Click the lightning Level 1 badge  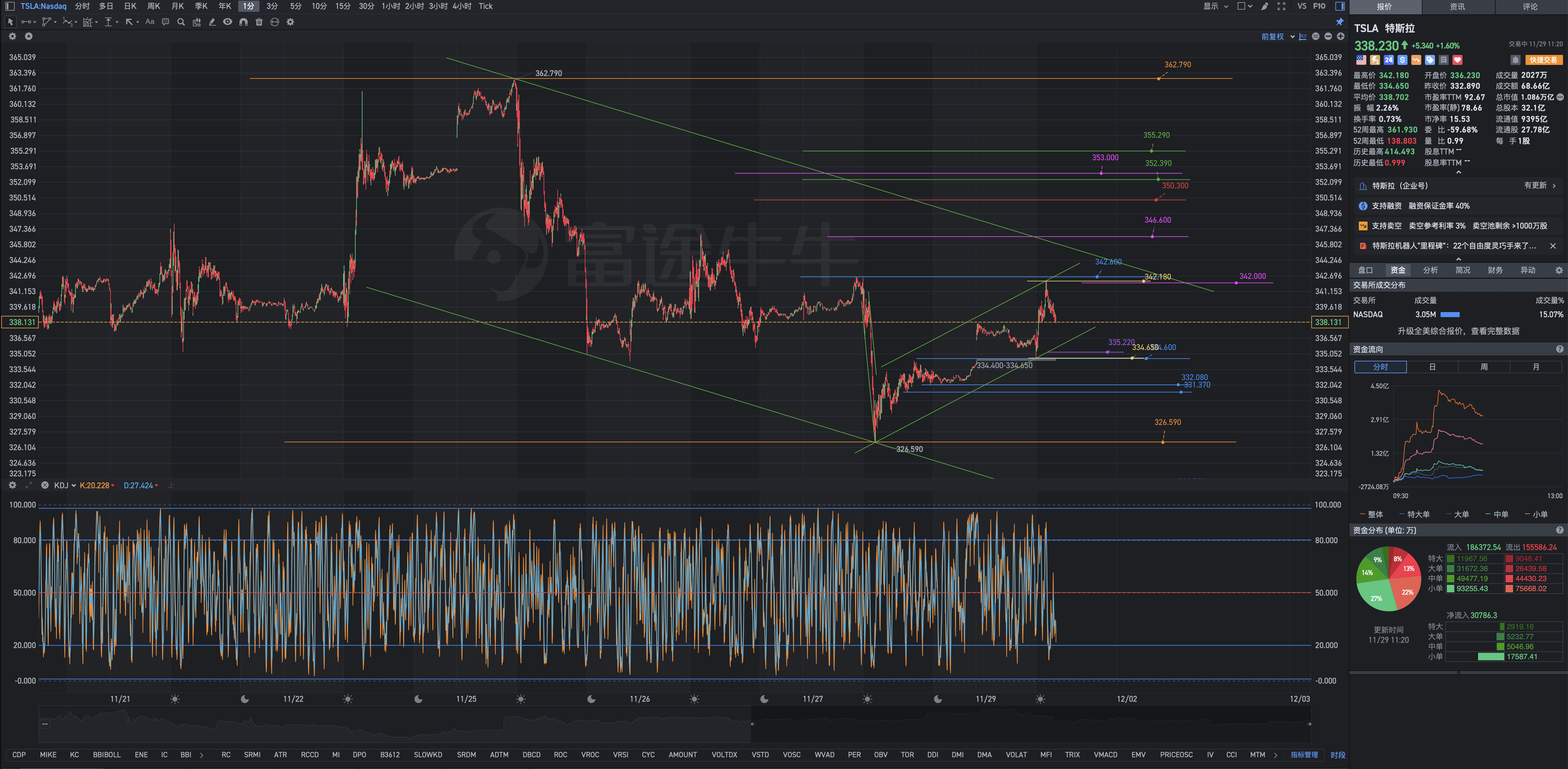(x=1375, y=60)
